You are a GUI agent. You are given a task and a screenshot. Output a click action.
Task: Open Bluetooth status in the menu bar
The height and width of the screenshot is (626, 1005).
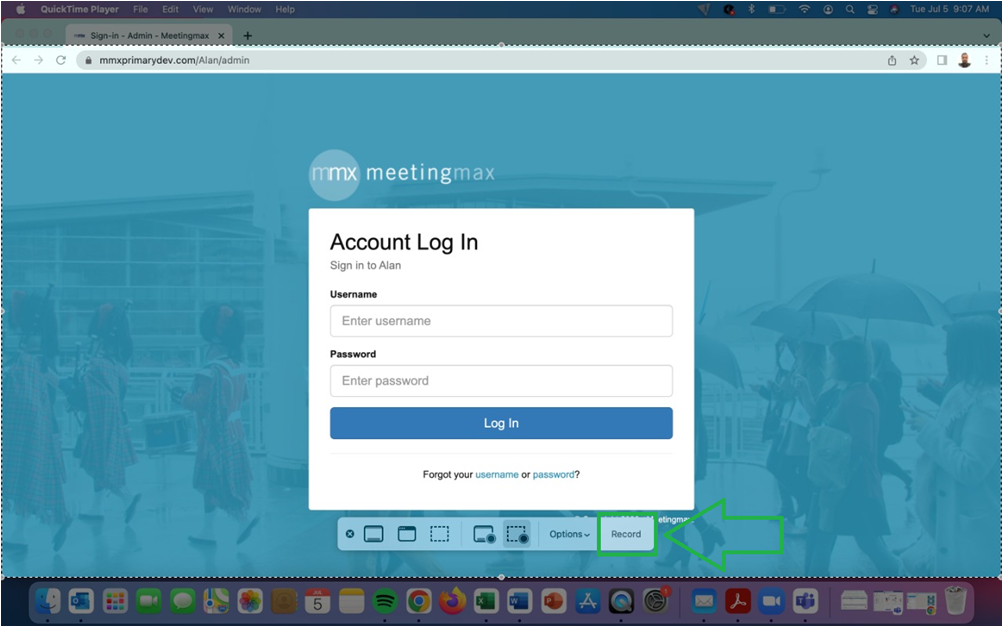point(752,9)
